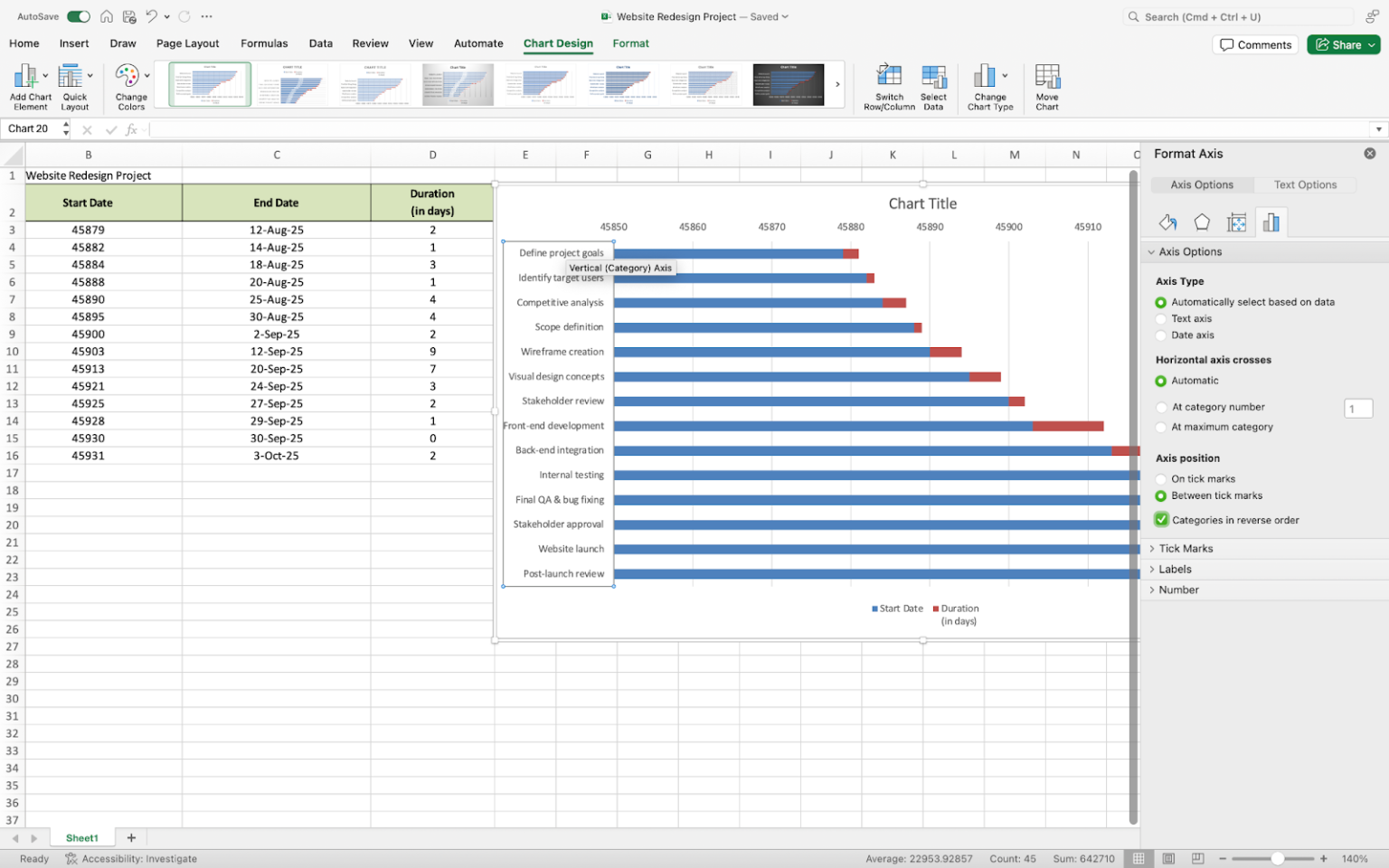Select the On tick marks radio button

tap(1161, 478)
